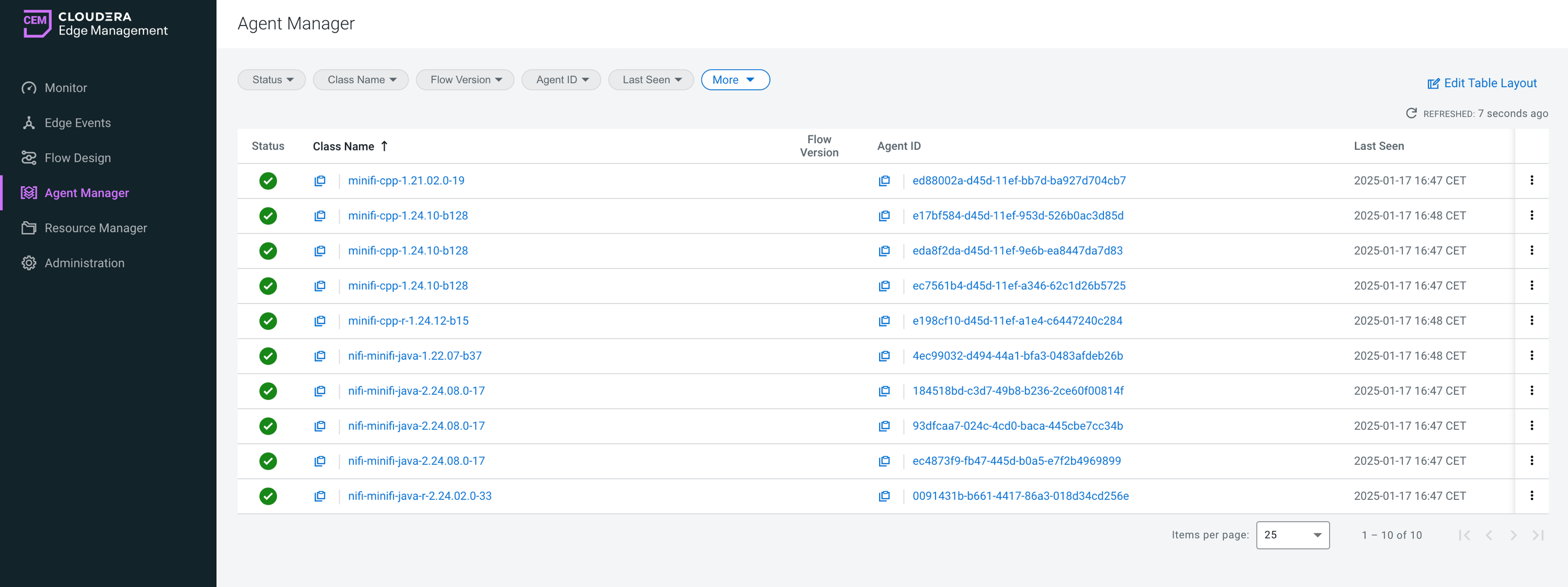The image size is (1568, 587).
Task: Copy class name nifi-minifi-java-1.22.07-b37 via copy icon
Action: (x=319, y=356)
